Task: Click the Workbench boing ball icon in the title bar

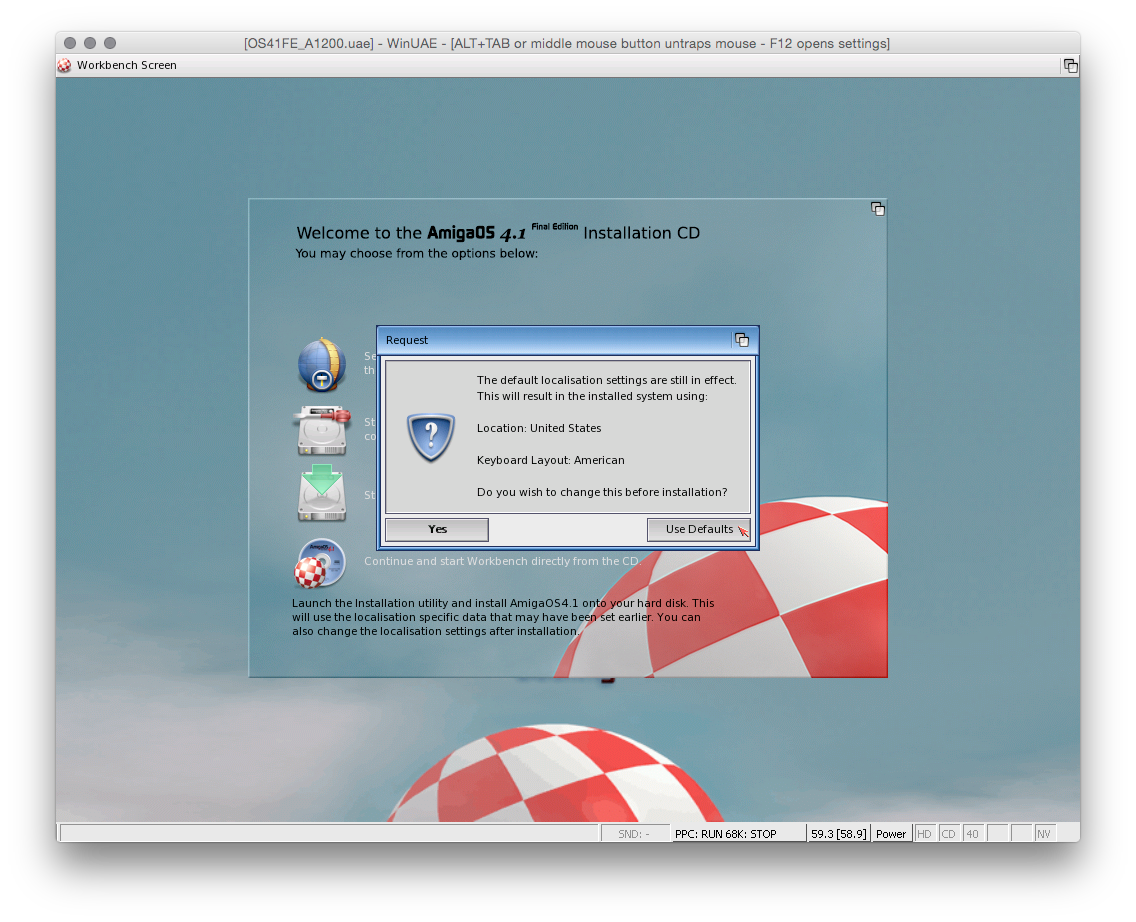Action: (64, 65)
